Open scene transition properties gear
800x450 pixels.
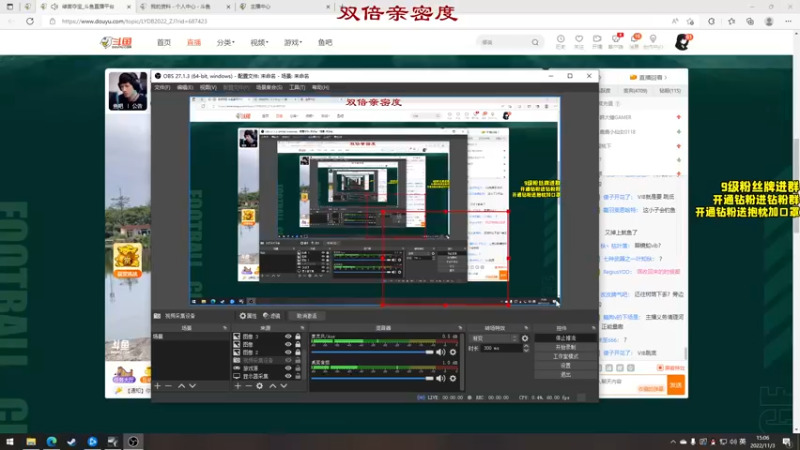525,338
